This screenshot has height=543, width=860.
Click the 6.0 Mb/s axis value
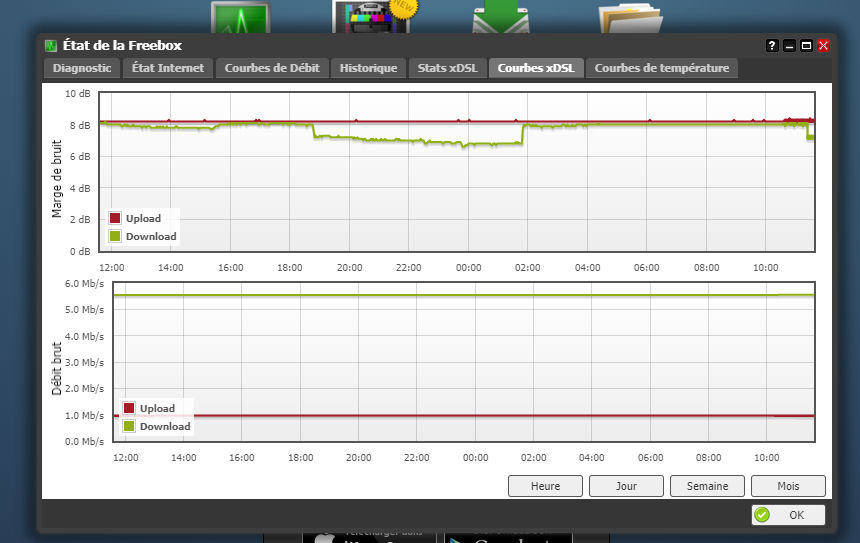click(x=84, y=284)
